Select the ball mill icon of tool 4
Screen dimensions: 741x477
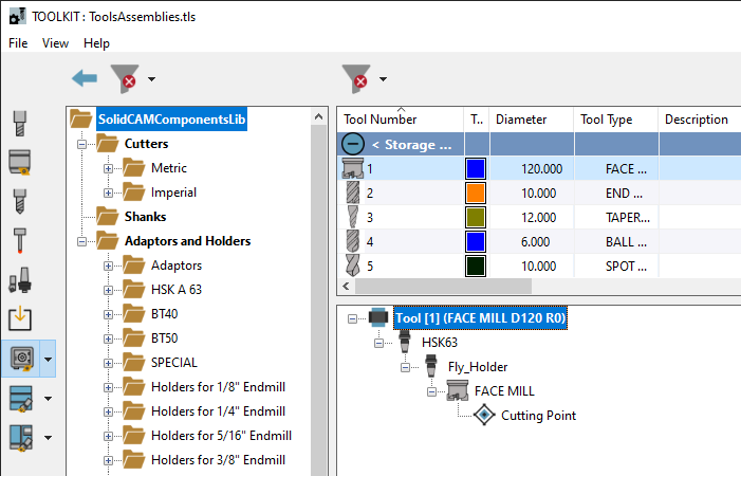click(353, 242)
